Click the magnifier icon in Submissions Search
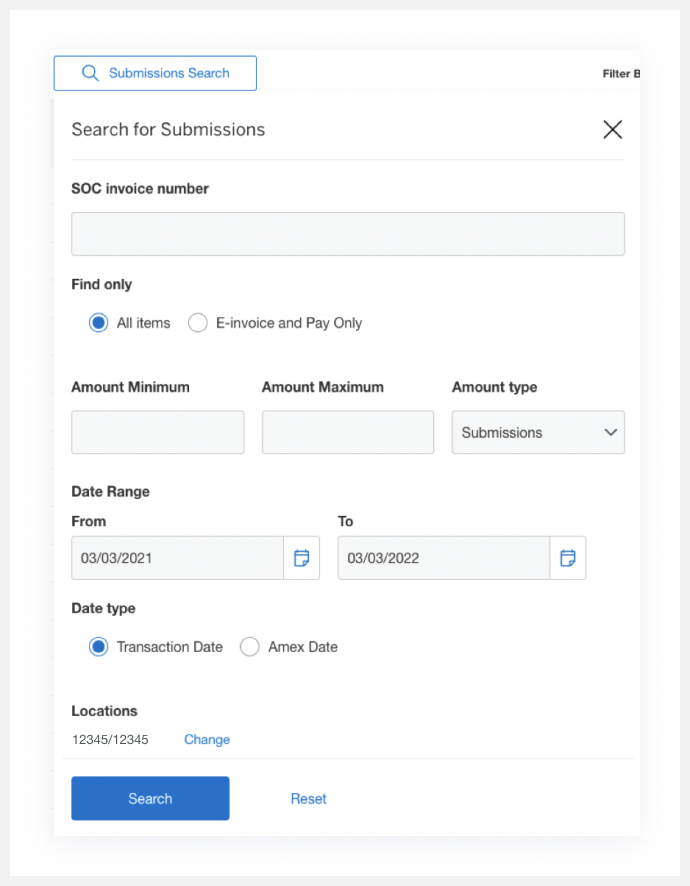The width and height of the screenshot is (690, 886). click(x=90, y=73)
